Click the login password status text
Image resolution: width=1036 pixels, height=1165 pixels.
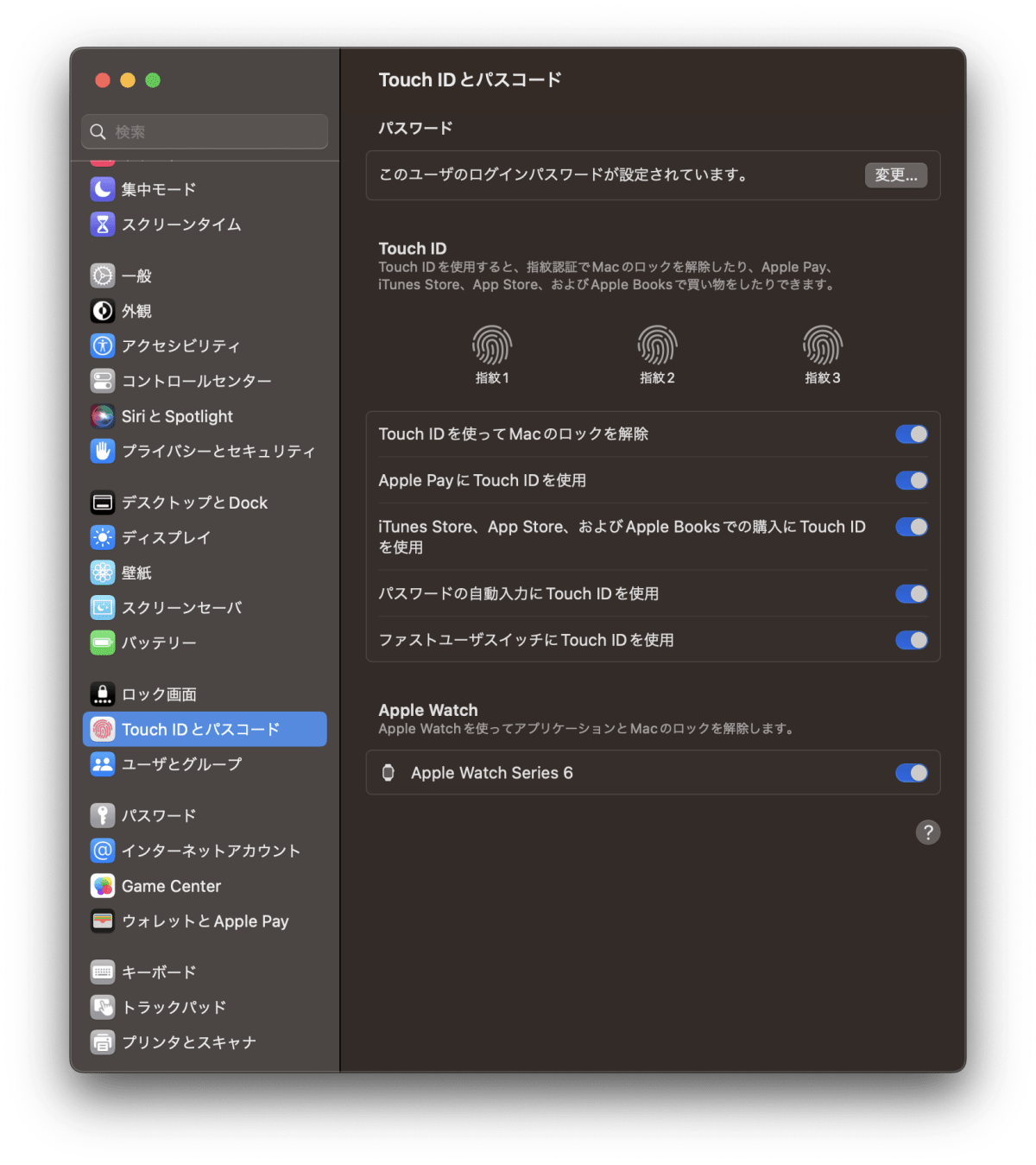[564, 174]
